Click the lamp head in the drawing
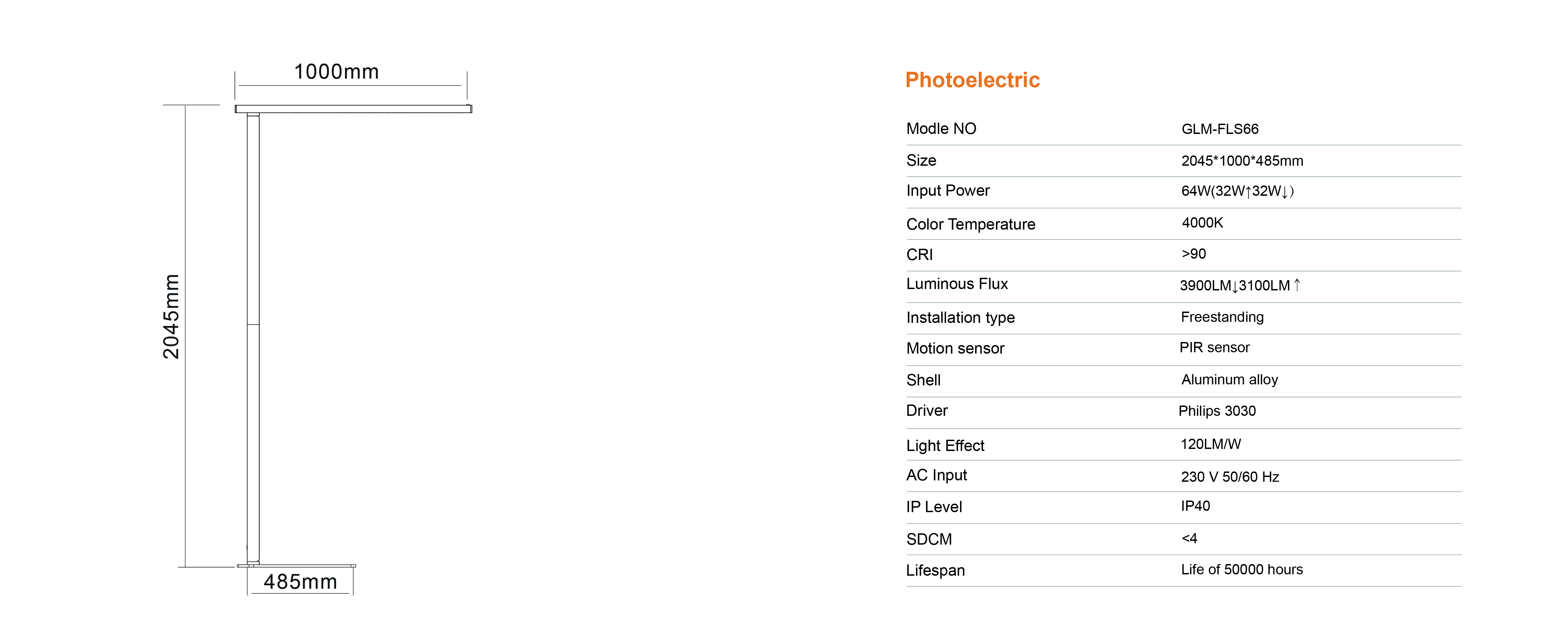The image size is (1568, 629). 354,109
